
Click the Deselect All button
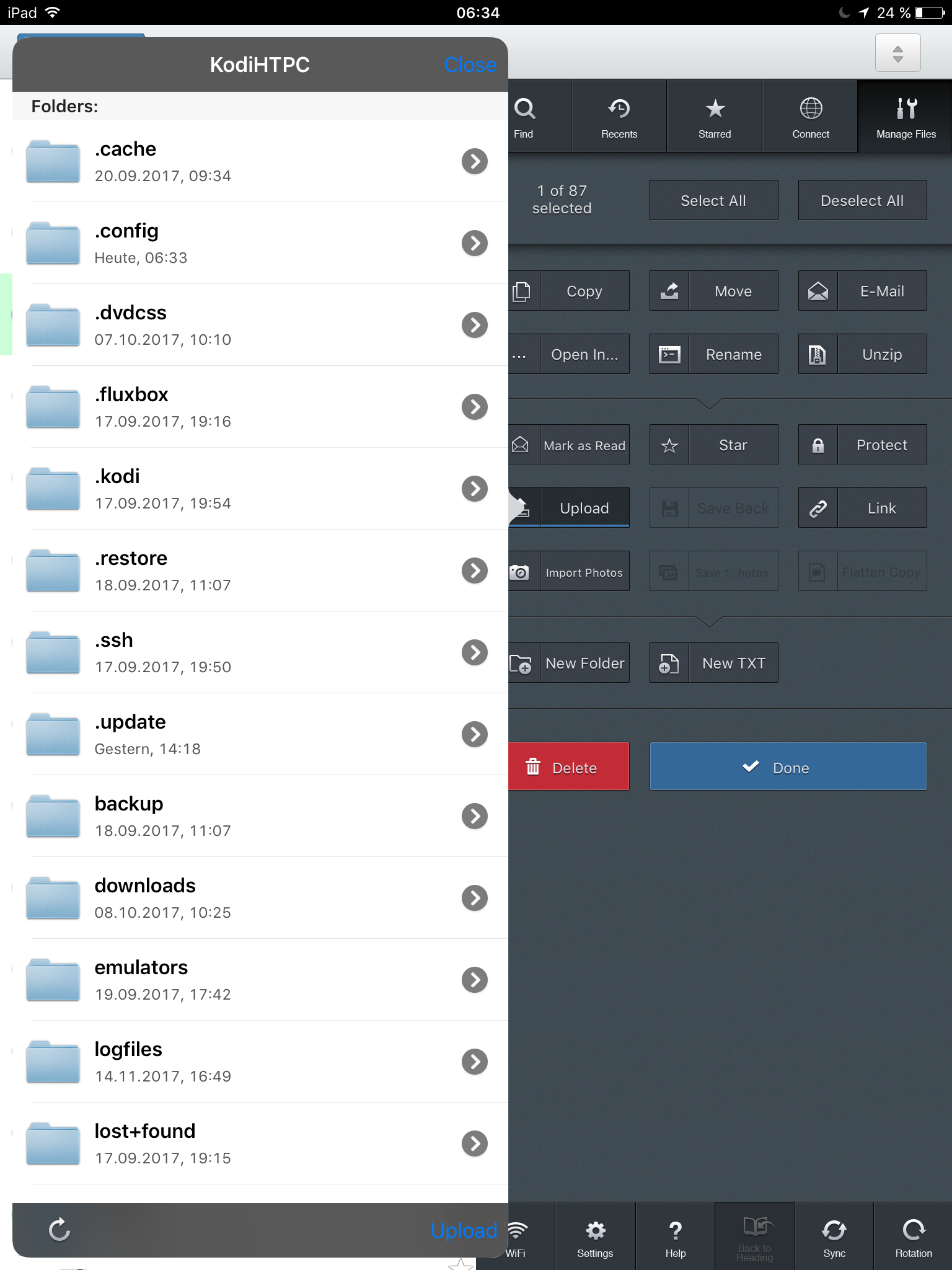coord(862,200)
